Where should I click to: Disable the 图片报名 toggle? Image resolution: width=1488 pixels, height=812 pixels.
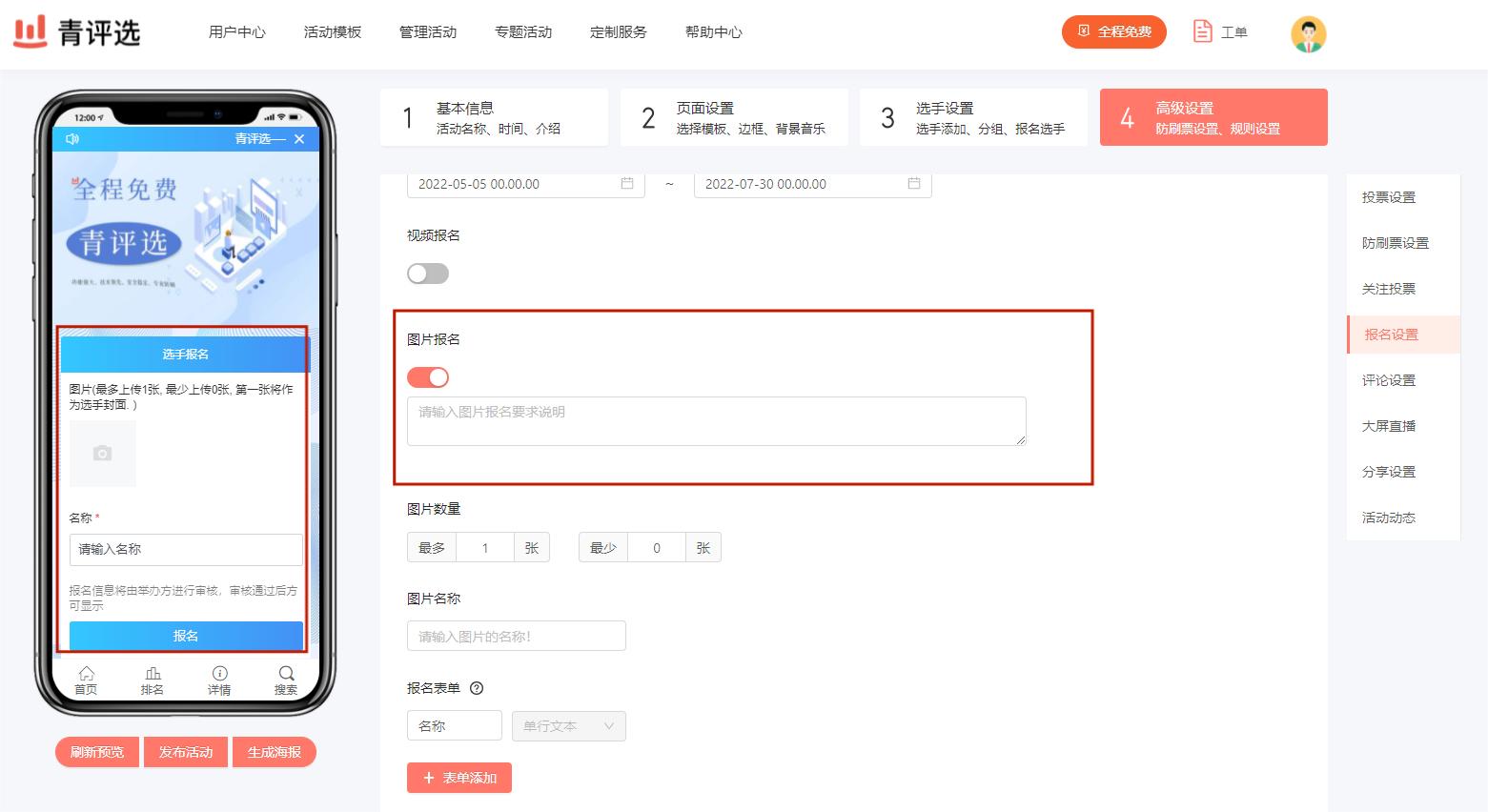tap(427, 376)
